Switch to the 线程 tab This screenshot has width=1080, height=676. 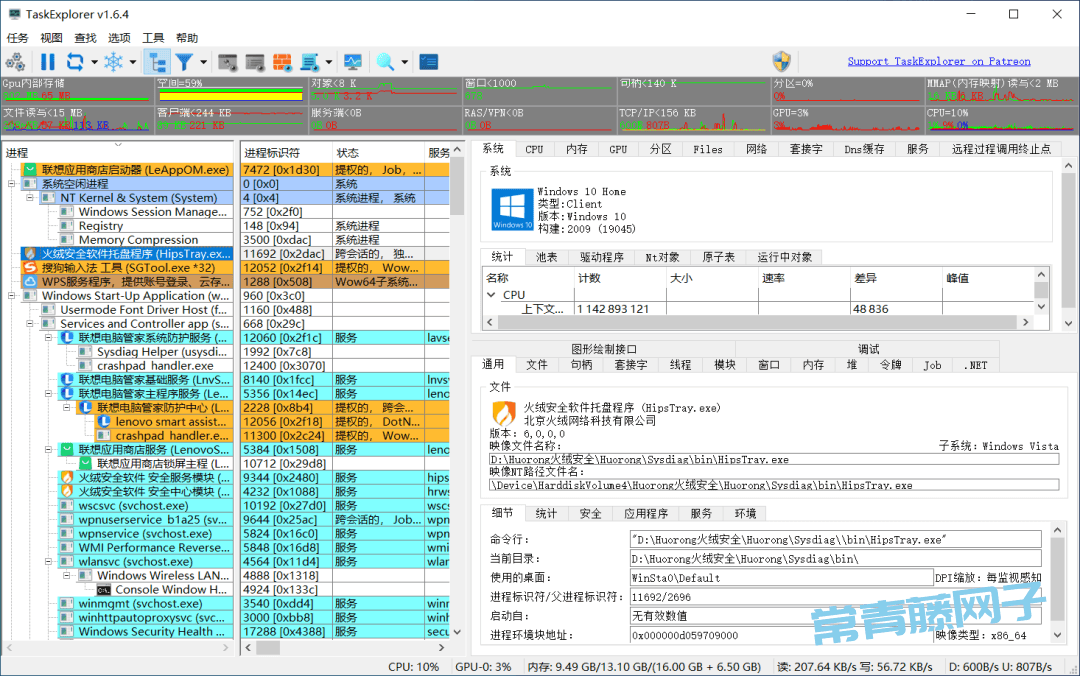681,365
